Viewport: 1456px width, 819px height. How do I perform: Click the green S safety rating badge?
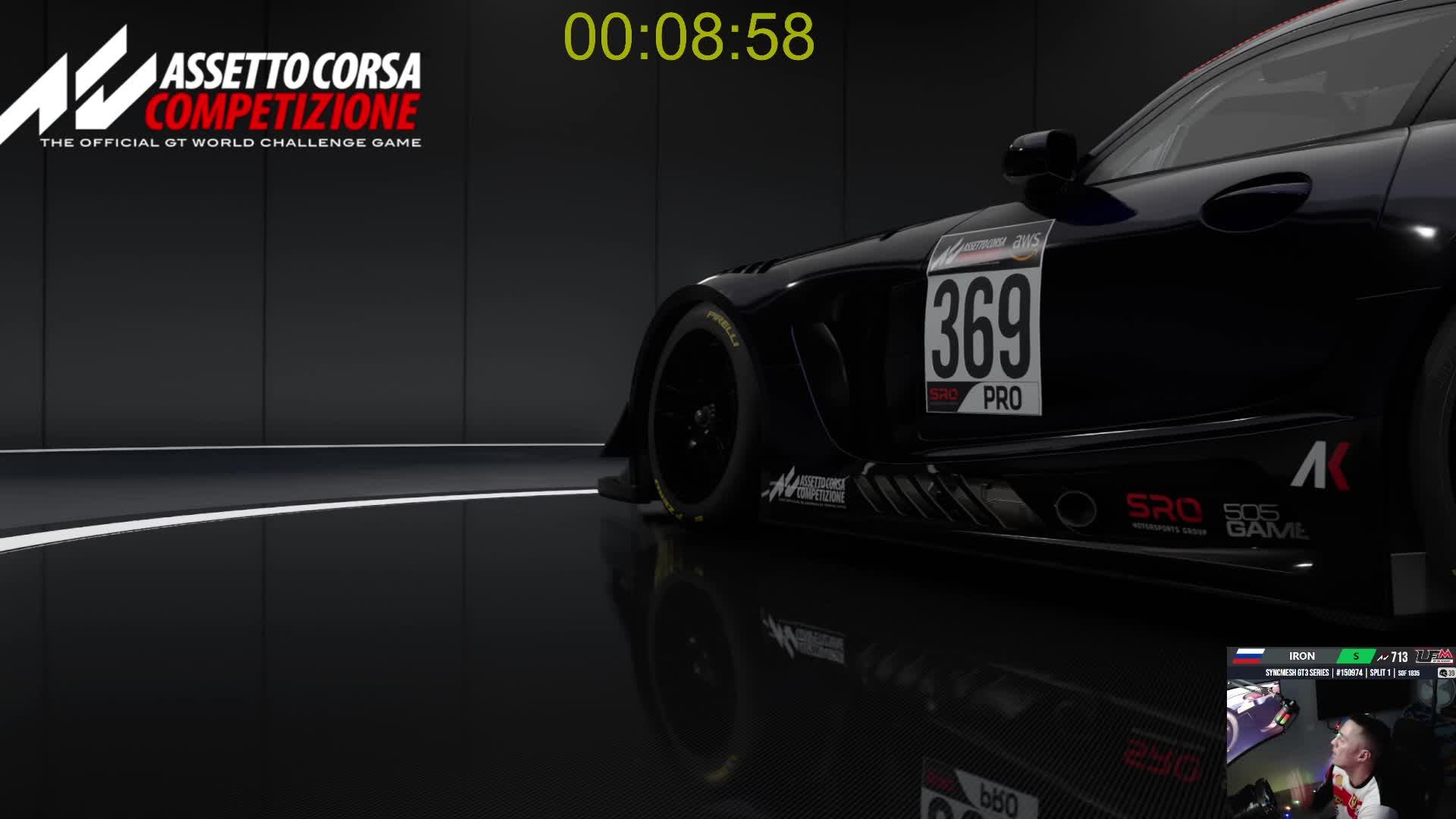[1356, 656]
